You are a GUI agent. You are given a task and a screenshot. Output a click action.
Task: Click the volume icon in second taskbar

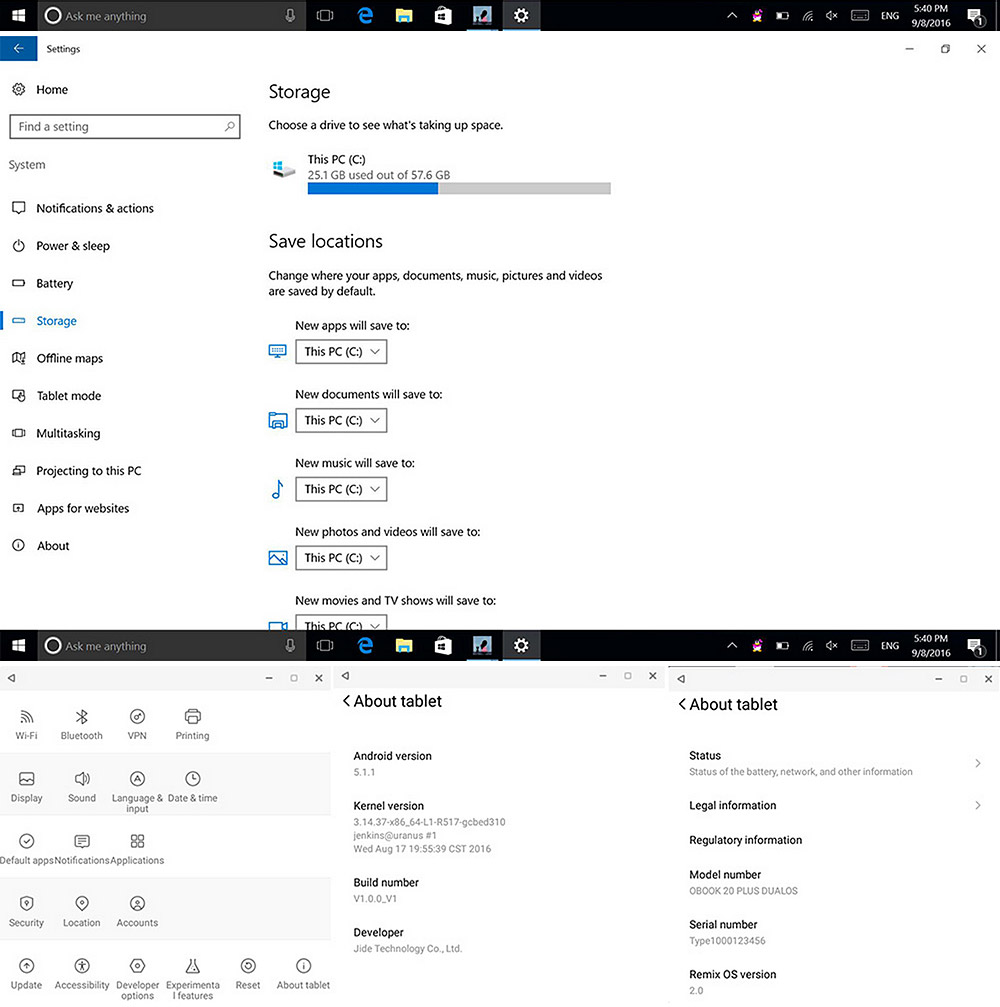coord(832,645)
